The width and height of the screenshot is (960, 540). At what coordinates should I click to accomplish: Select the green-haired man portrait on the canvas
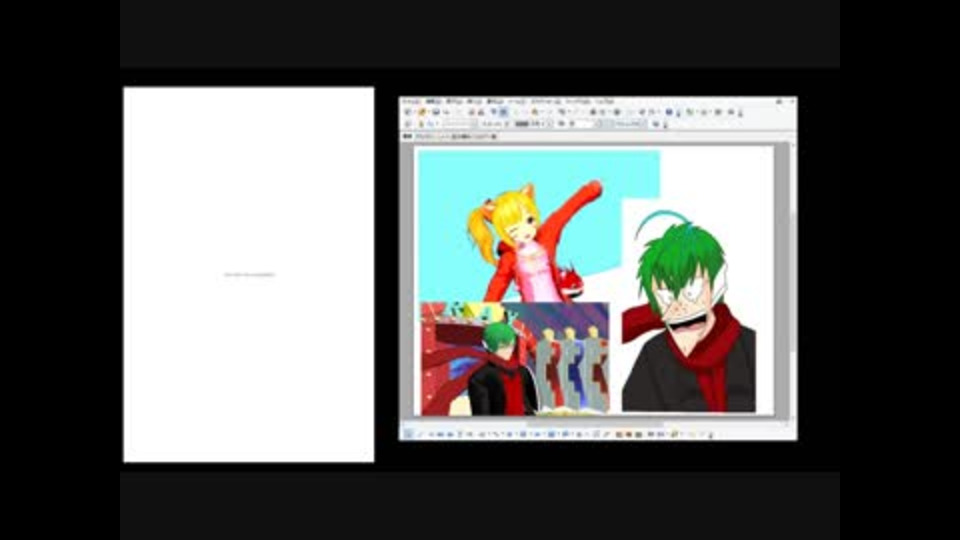point(689,312)
